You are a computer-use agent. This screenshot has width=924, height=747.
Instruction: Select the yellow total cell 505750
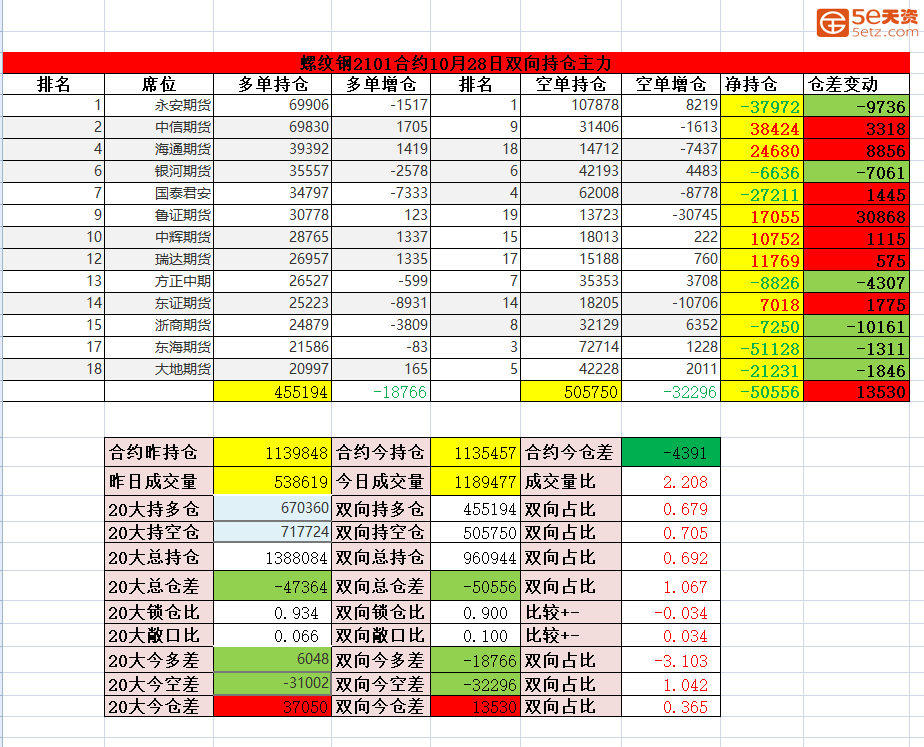(571, 391)
